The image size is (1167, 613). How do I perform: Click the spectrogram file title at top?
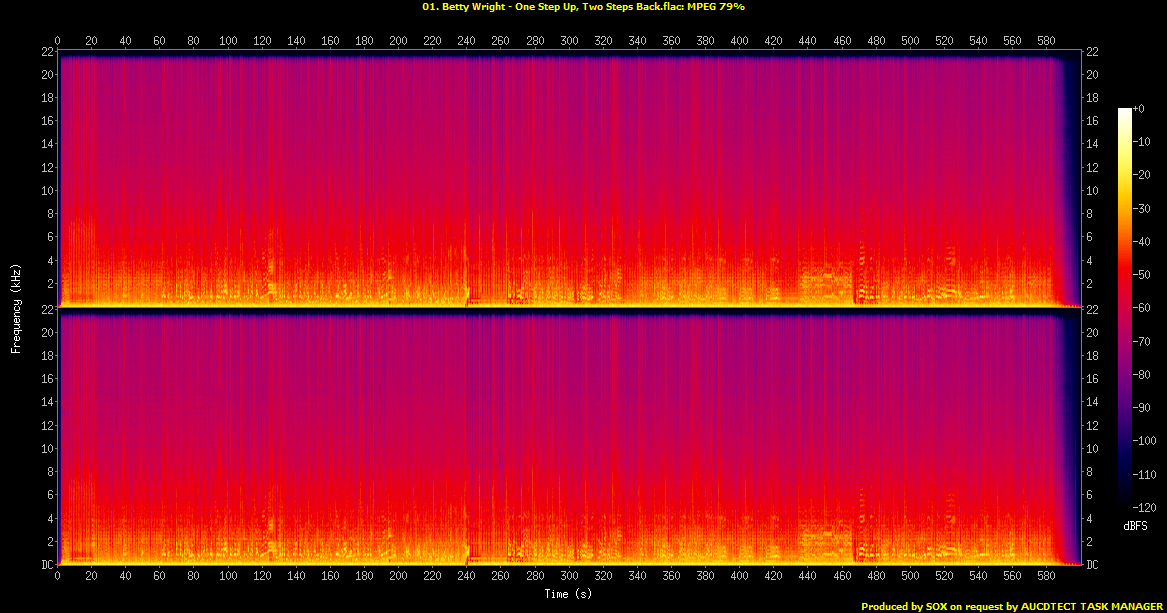coord(583,7)
